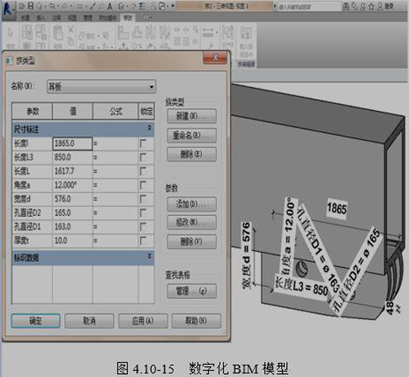The width and height of the screenshot is (409, 377).
Task: Click the 参数 column header
Action: [32, 111]
